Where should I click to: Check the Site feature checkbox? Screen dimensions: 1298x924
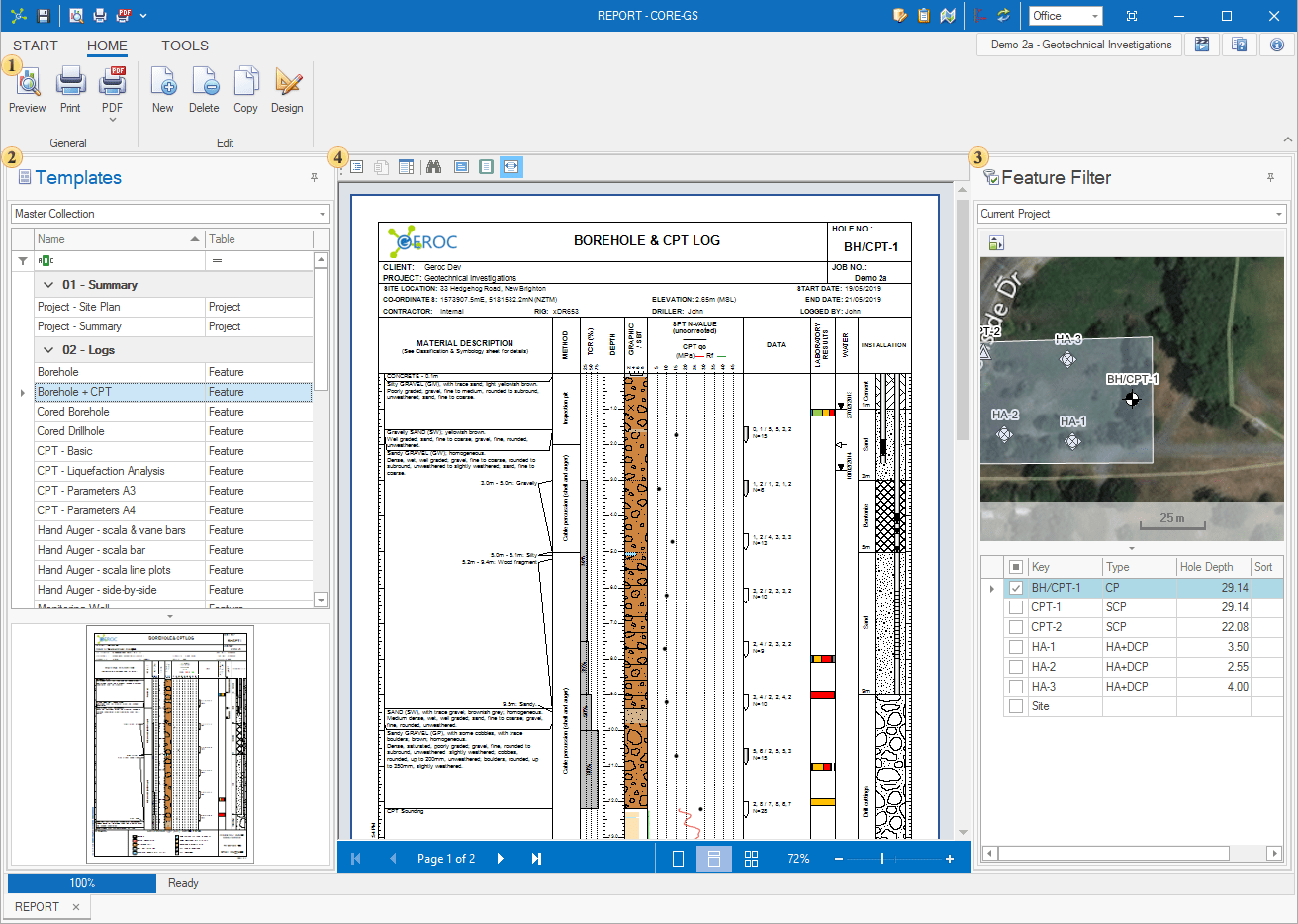[x=1016, y=706]
